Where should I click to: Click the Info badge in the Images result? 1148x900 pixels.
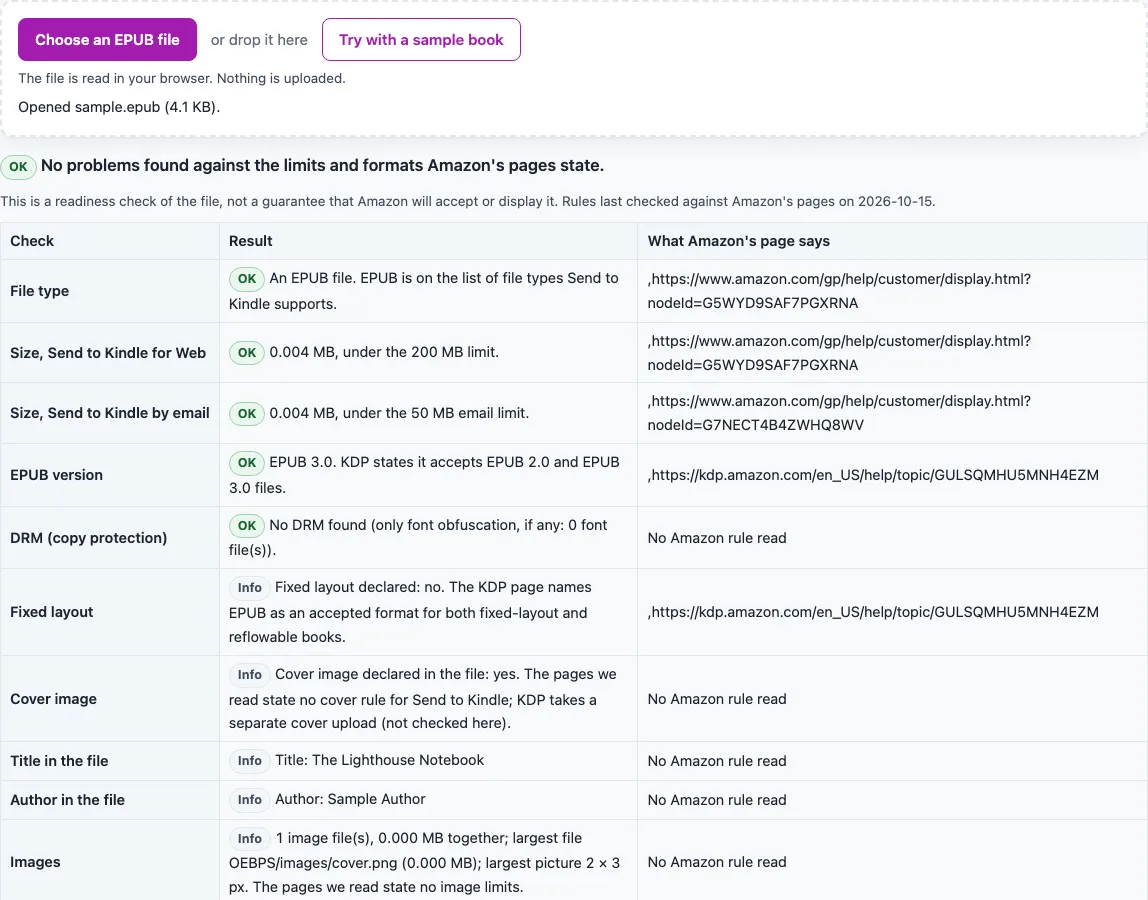point(250,838)
